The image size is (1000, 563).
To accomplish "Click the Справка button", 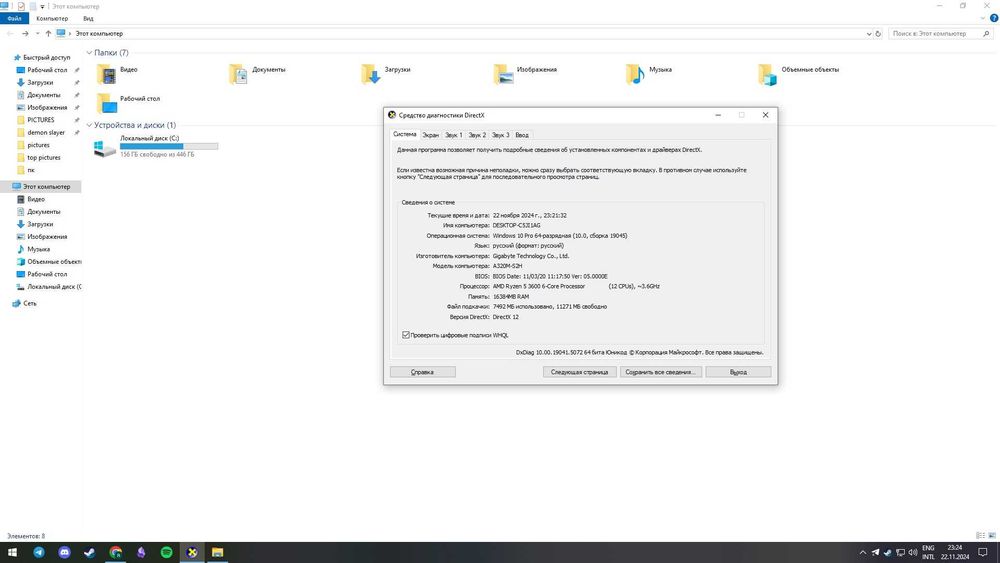I will (x=422, y=372).
